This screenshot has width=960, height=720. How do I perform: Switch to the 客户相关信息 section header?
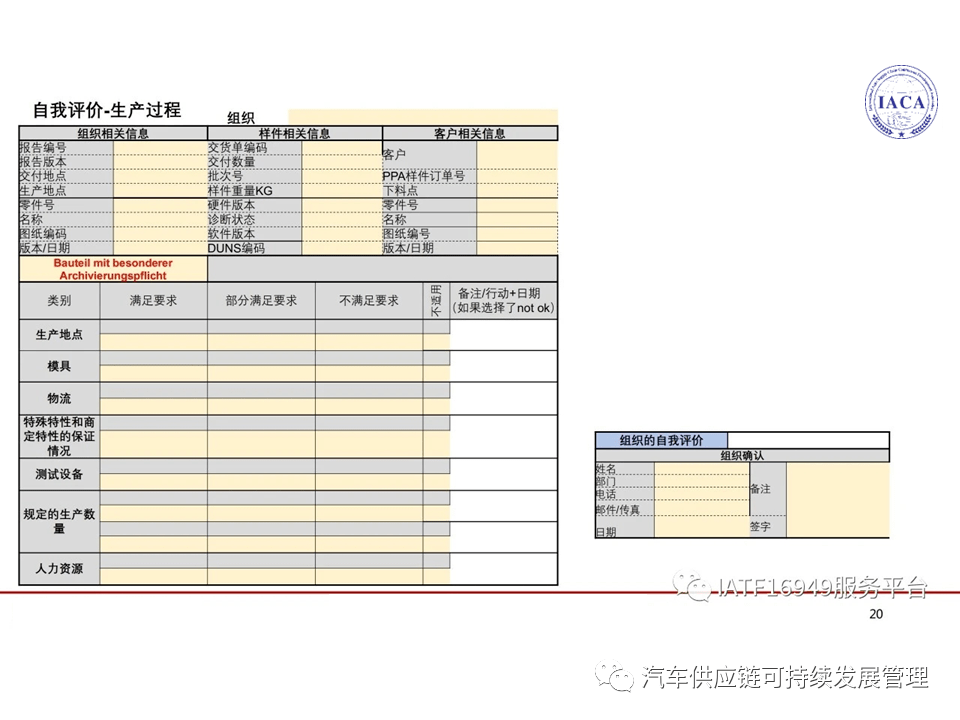click(x=468, y=133)
